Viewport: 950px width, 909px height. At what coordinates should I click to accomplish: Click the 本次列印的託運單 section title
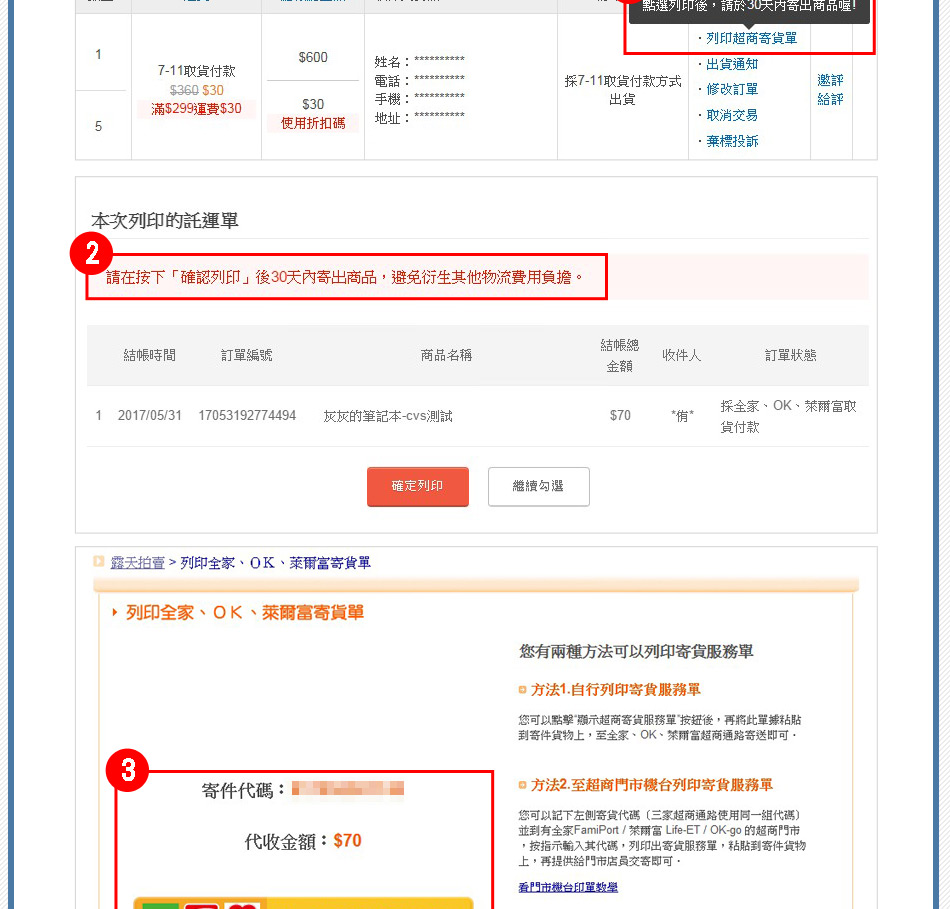click(x=165, y=221)
